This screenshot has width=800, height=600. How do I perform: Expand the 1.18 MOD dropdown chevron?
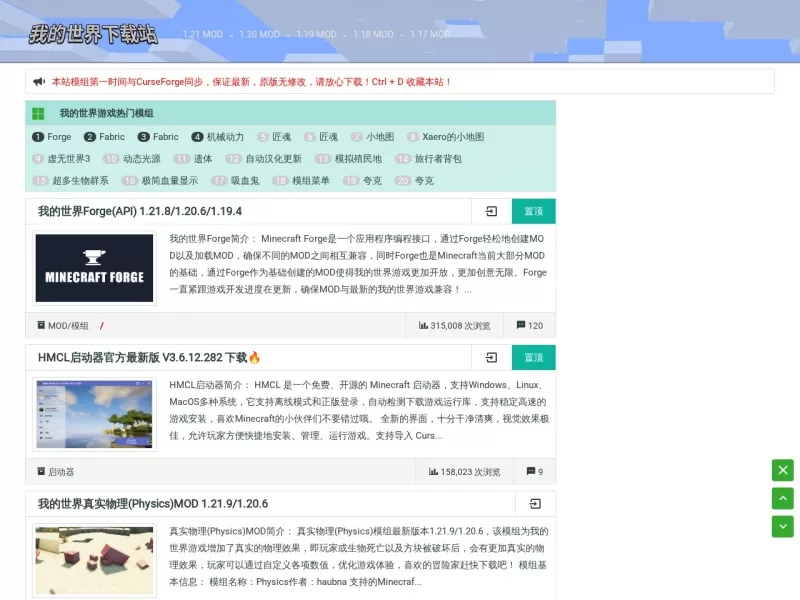[402, 35]
